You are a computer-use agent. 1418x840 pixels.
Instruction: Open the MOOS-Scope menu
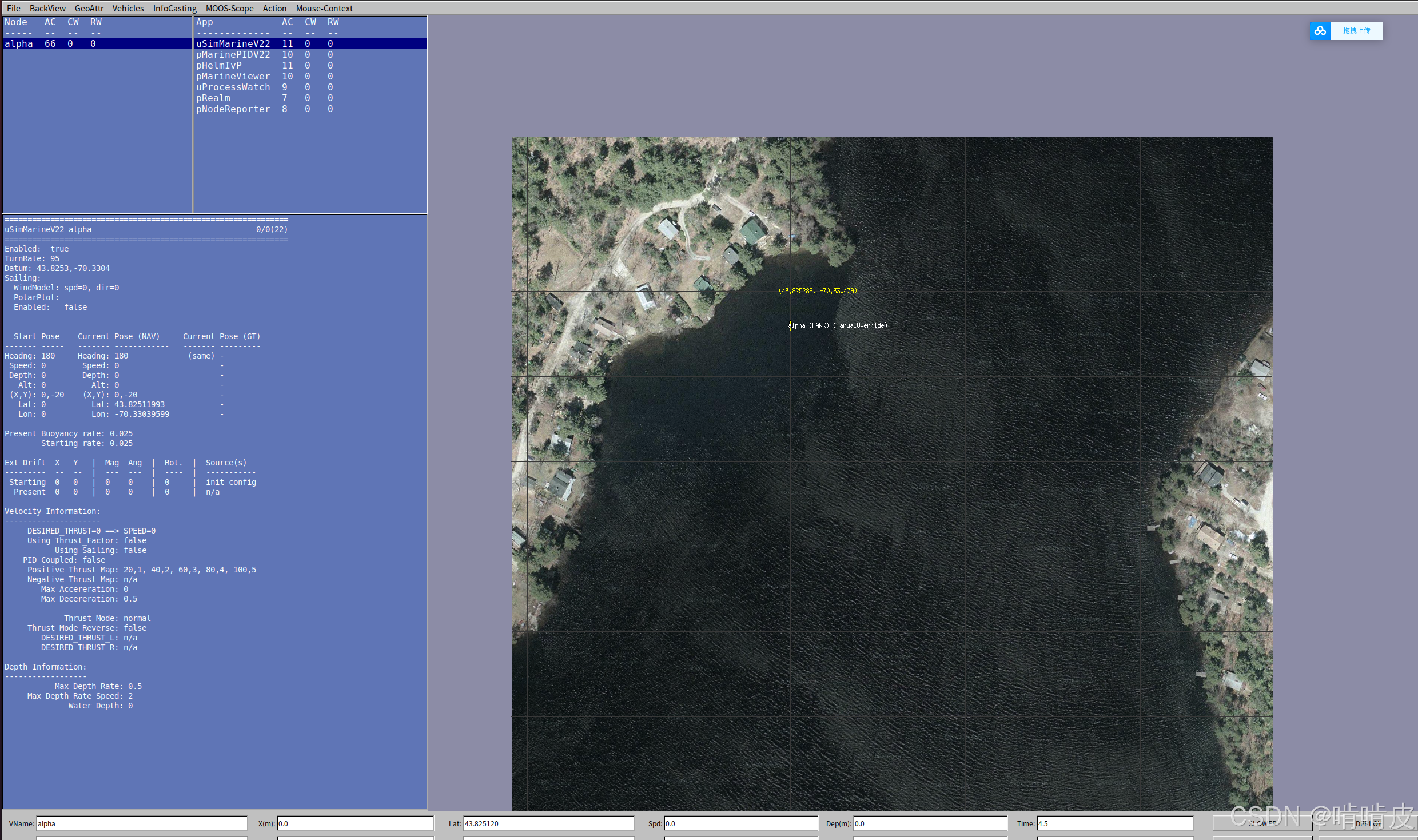(229, 9)
